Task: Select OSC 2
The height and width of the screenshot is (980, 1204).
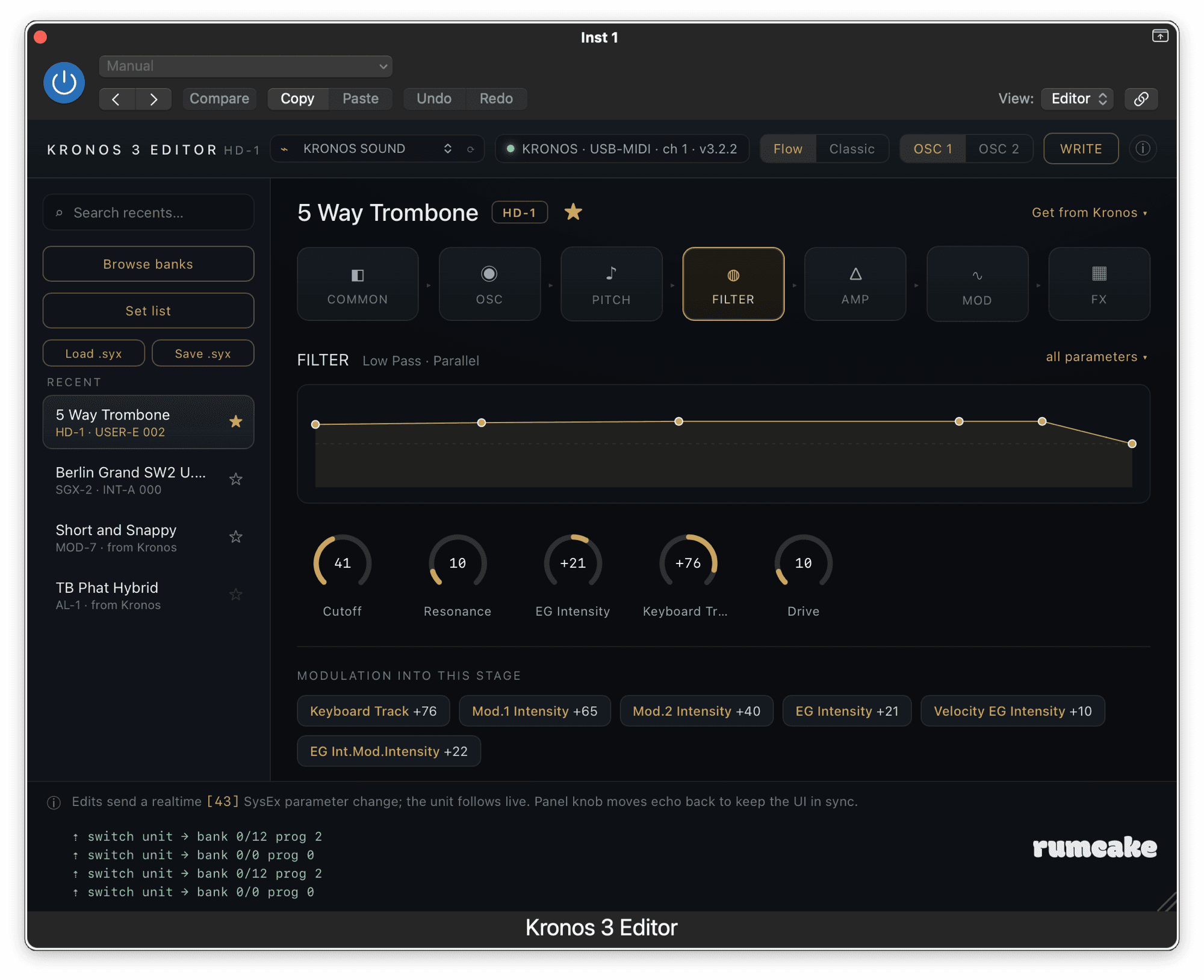Action: (999, 149)
